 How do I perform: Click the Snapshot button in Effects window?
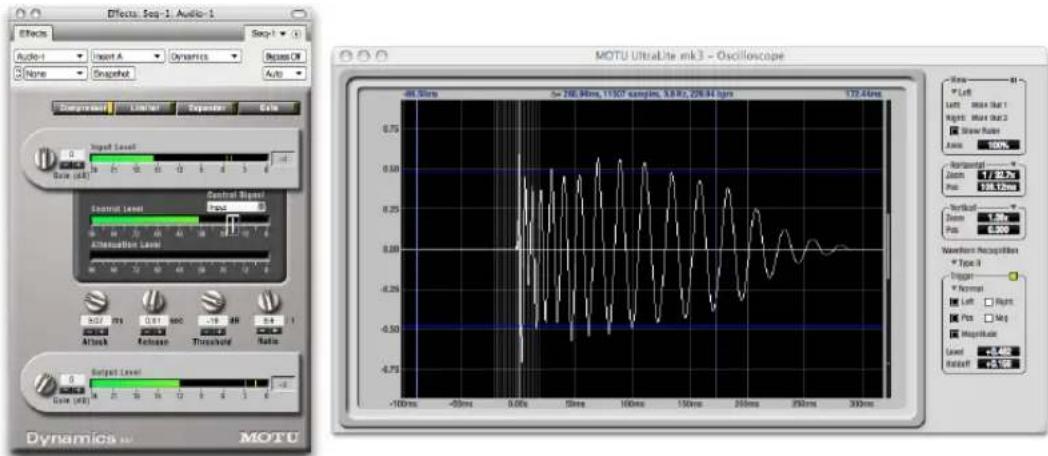point(115,73)
